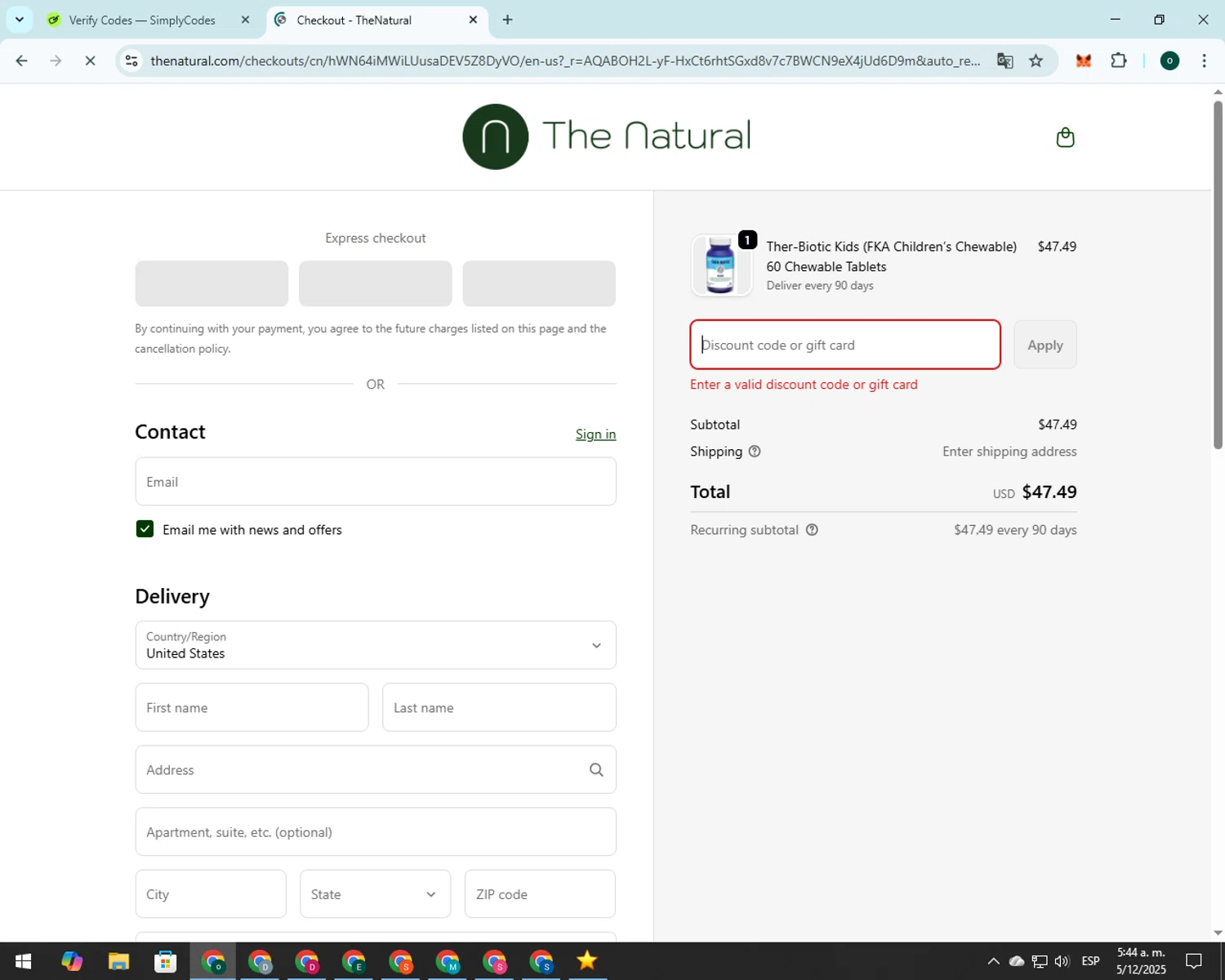Screen dimensions: 1225x980
Task: Open a new browser tab
Action: pyautogui.click(x=507, y=20)
